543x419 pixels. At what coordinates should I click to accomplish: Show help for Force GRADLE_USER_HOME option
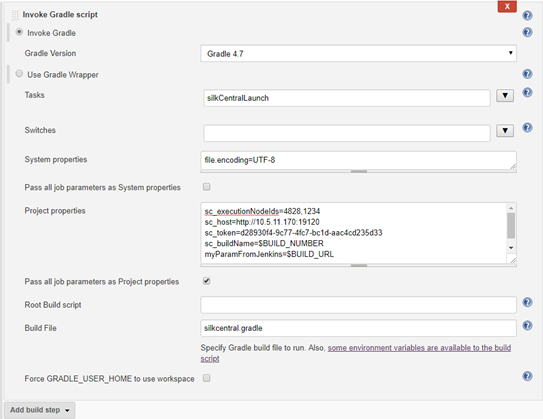tap(527, 376)
